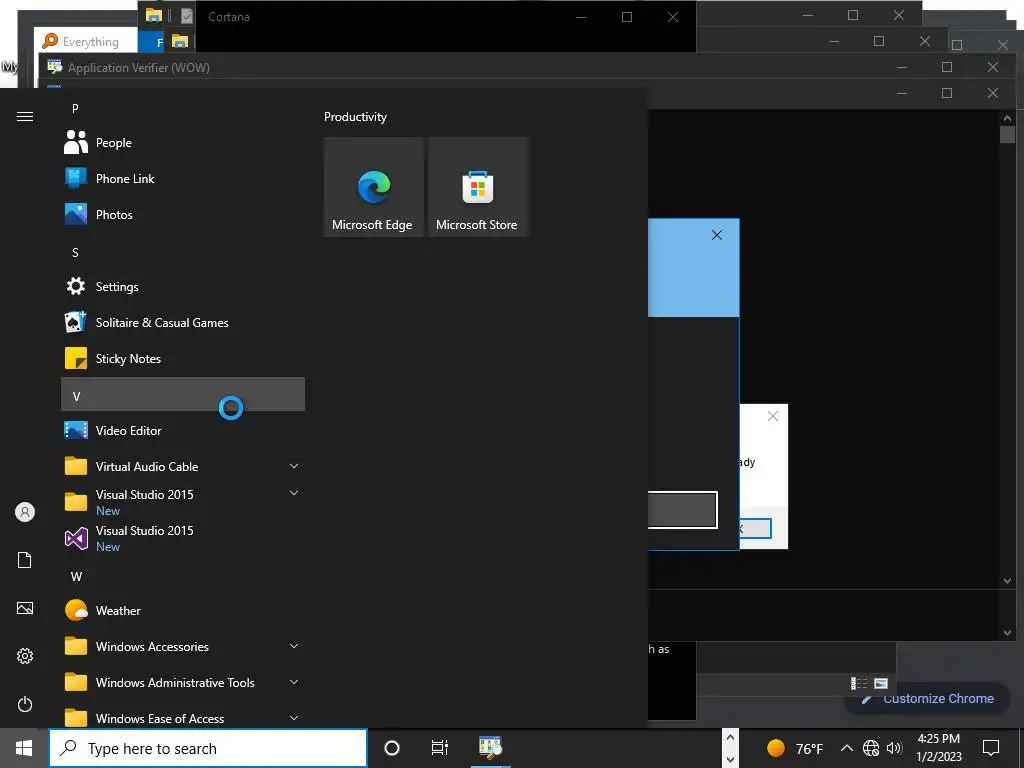Launch Video Editor
This screenshot has width=1024, height=768.
coord(183,430)
